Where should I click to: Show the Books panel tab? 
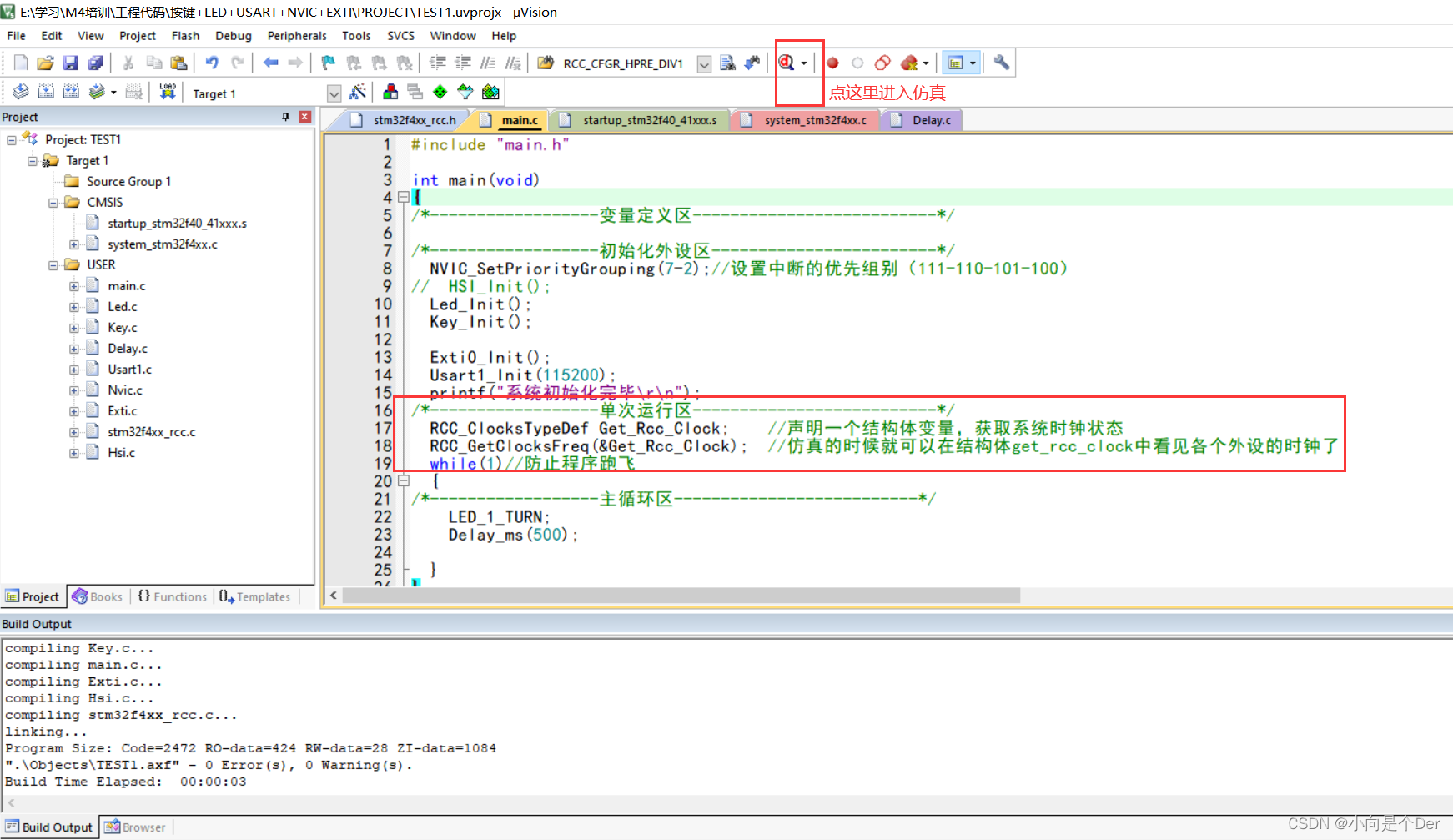[x=98, y=596]
